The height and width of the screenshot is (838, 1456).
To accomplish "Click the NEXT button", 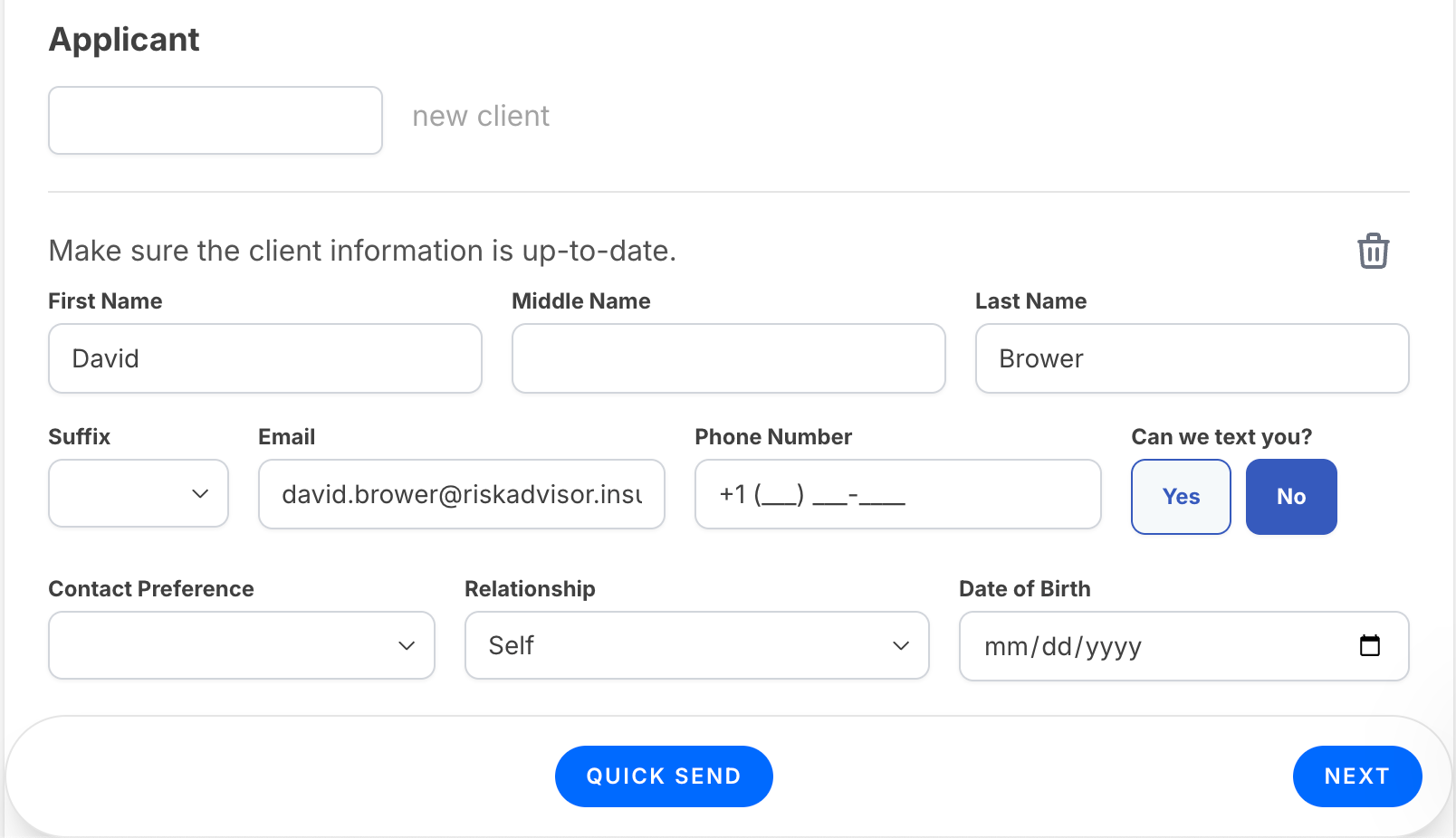I will tap(1357, 776).
